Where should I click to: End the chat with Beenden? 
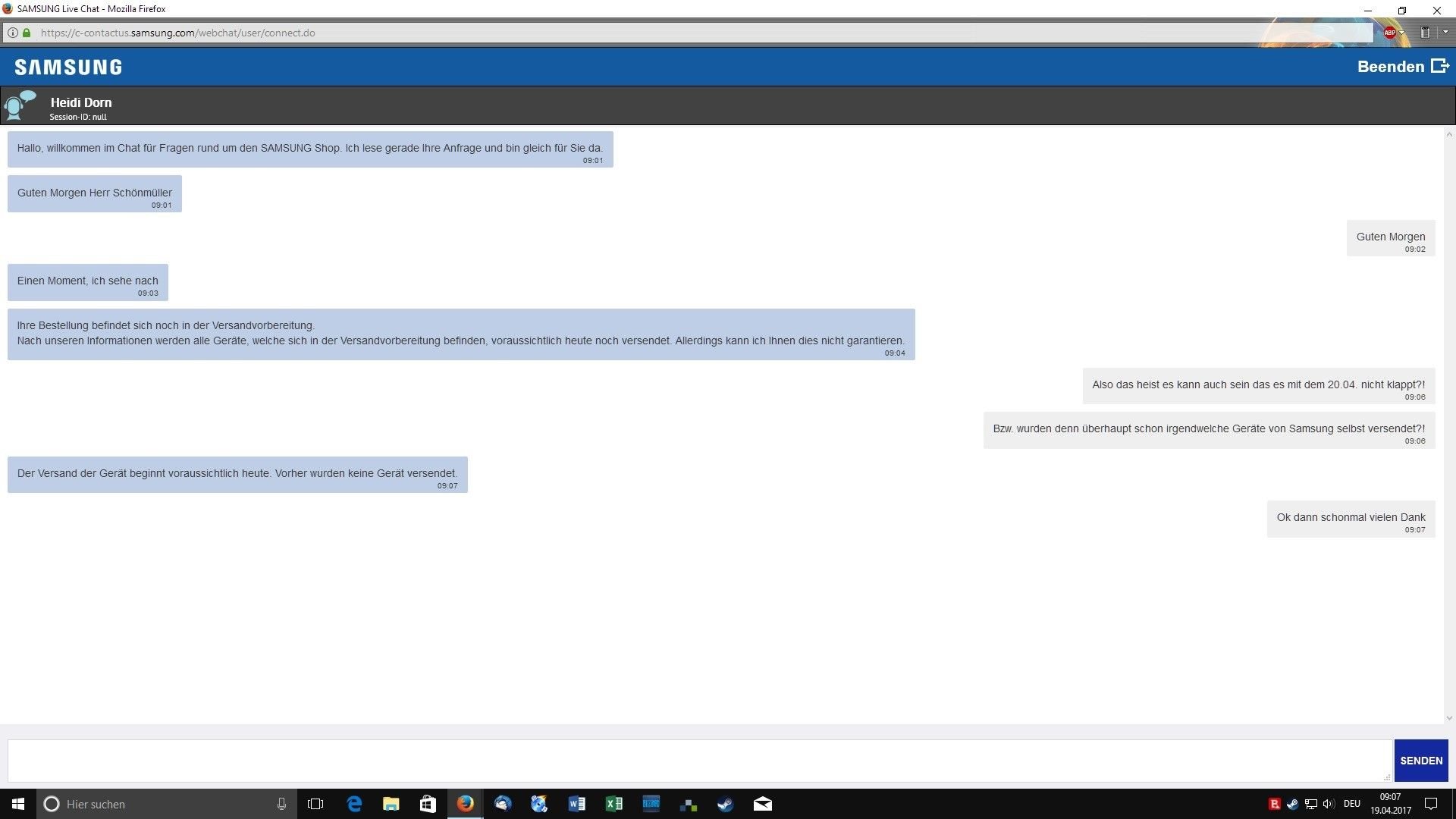[x=1403, y=67]
